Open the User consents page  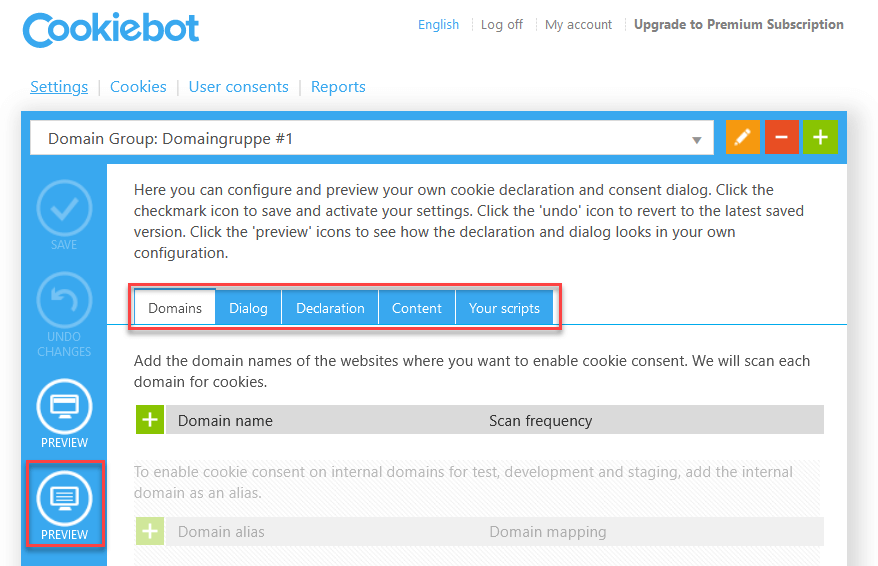tap(239, 87)
